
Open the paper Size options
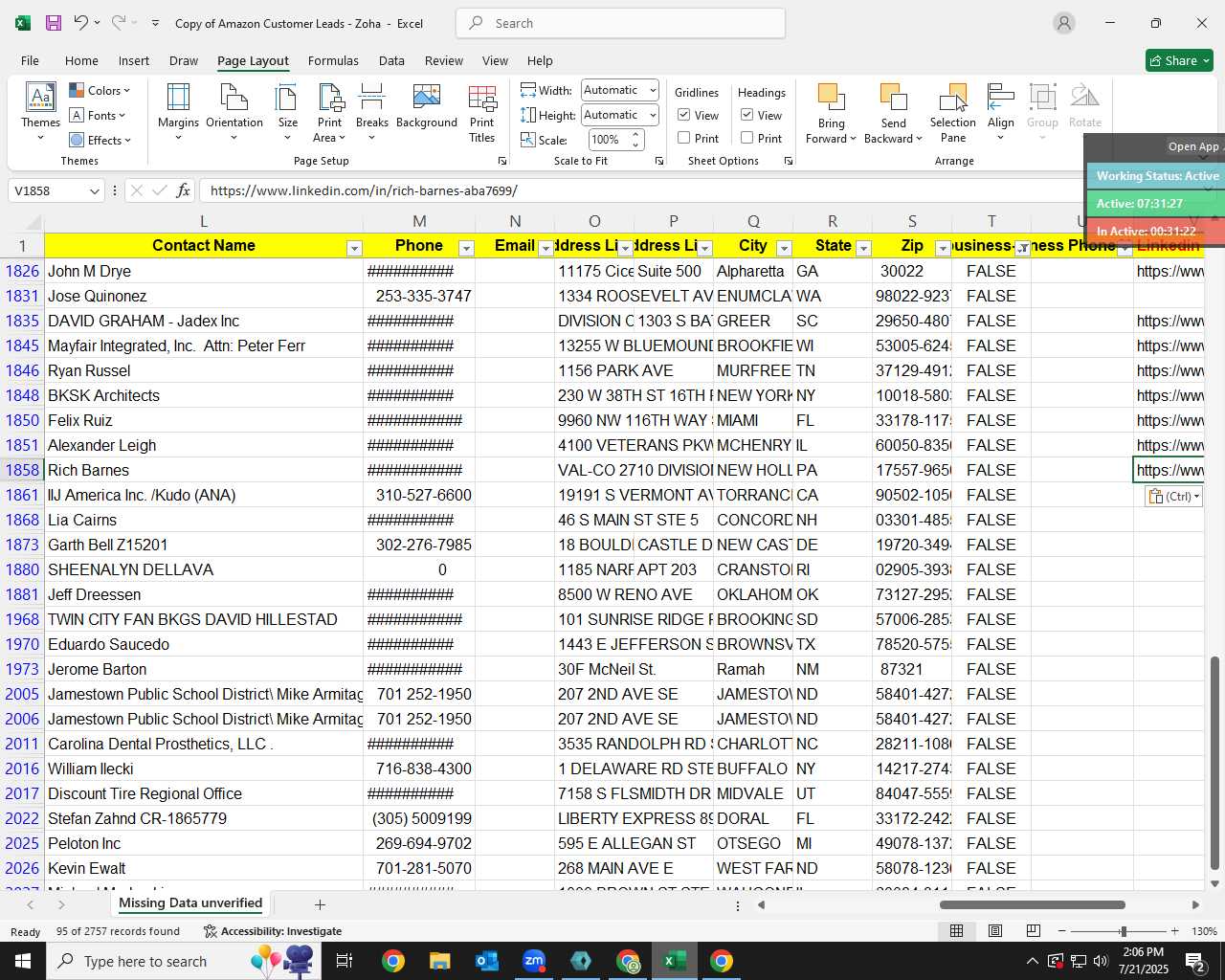[x=287, y=113]
